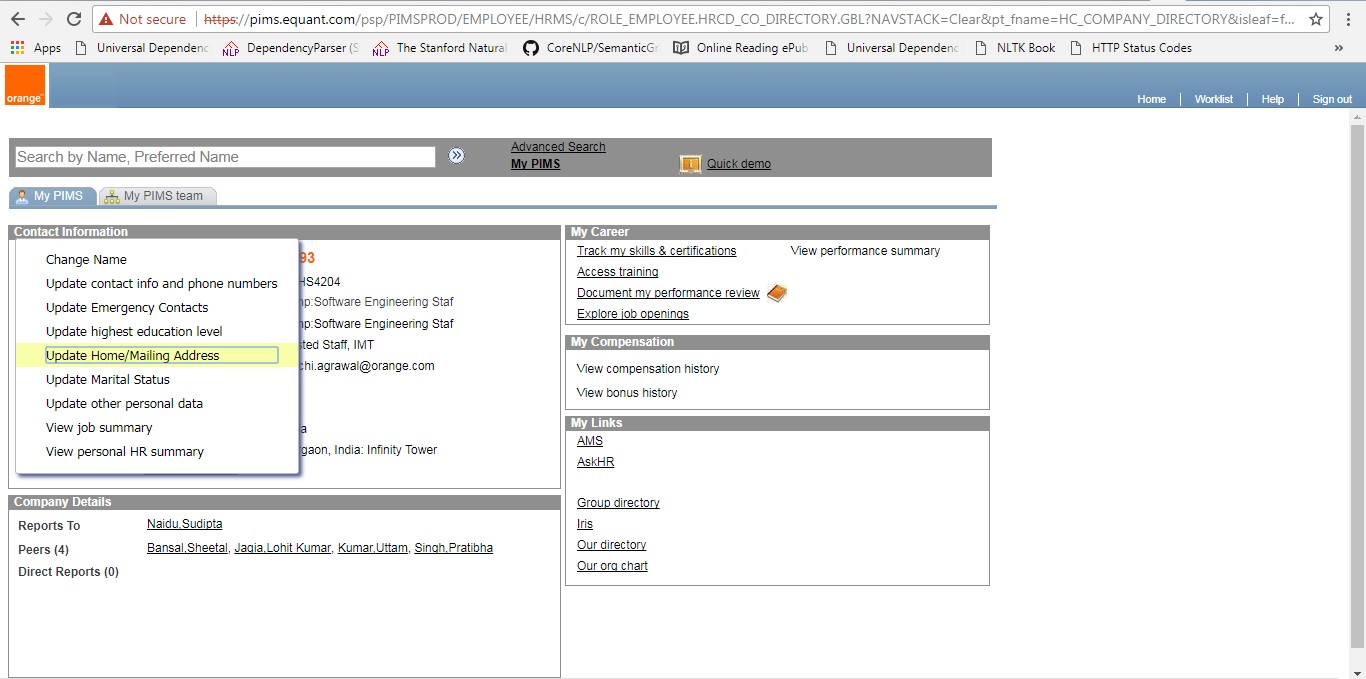Image resolution: width=1366 pixels, height=679 pixels.
Task: Click the search go arrow icon
Action: coord(456,155)
